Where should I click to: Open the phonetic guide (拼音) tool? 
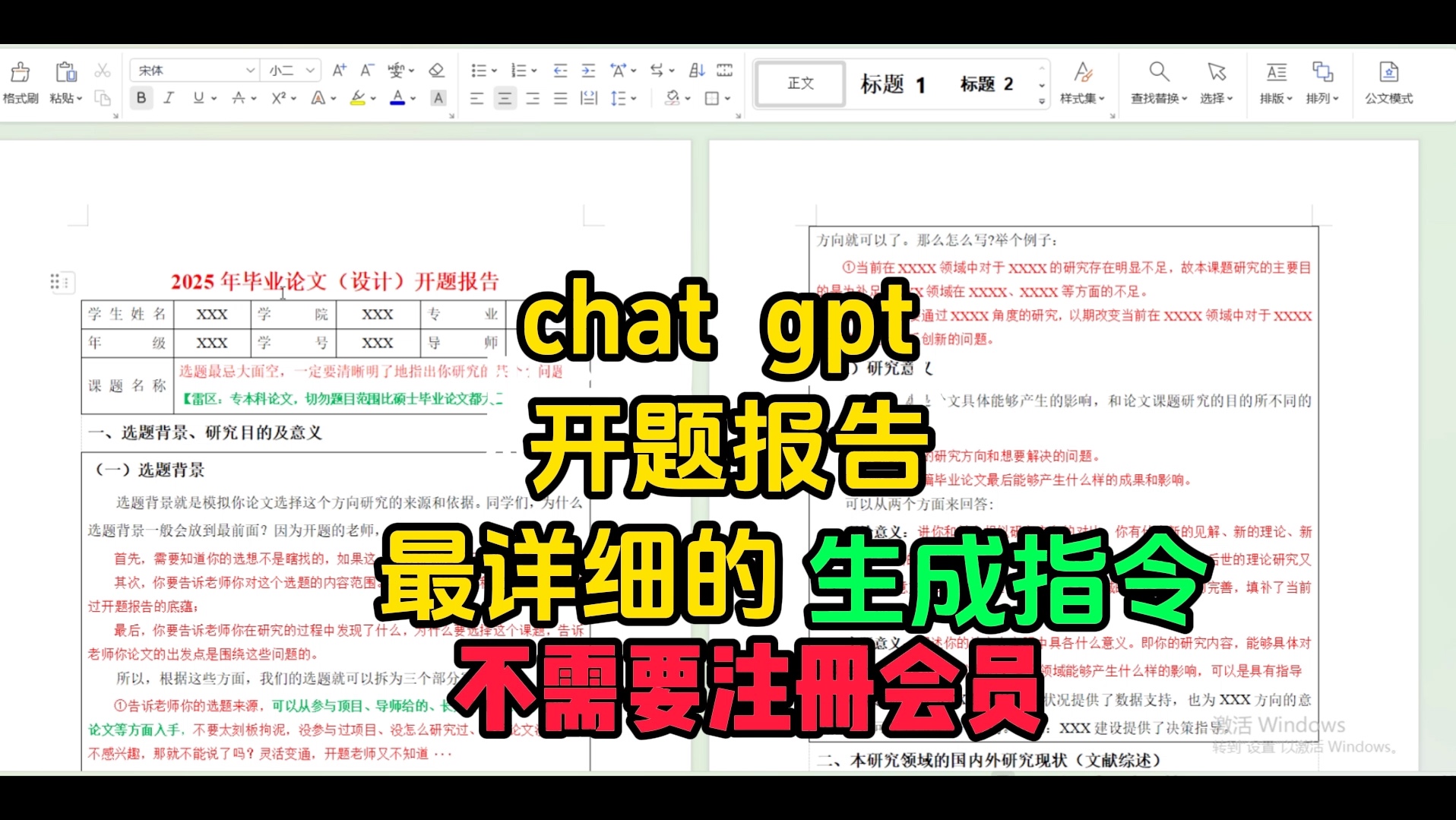397,71
